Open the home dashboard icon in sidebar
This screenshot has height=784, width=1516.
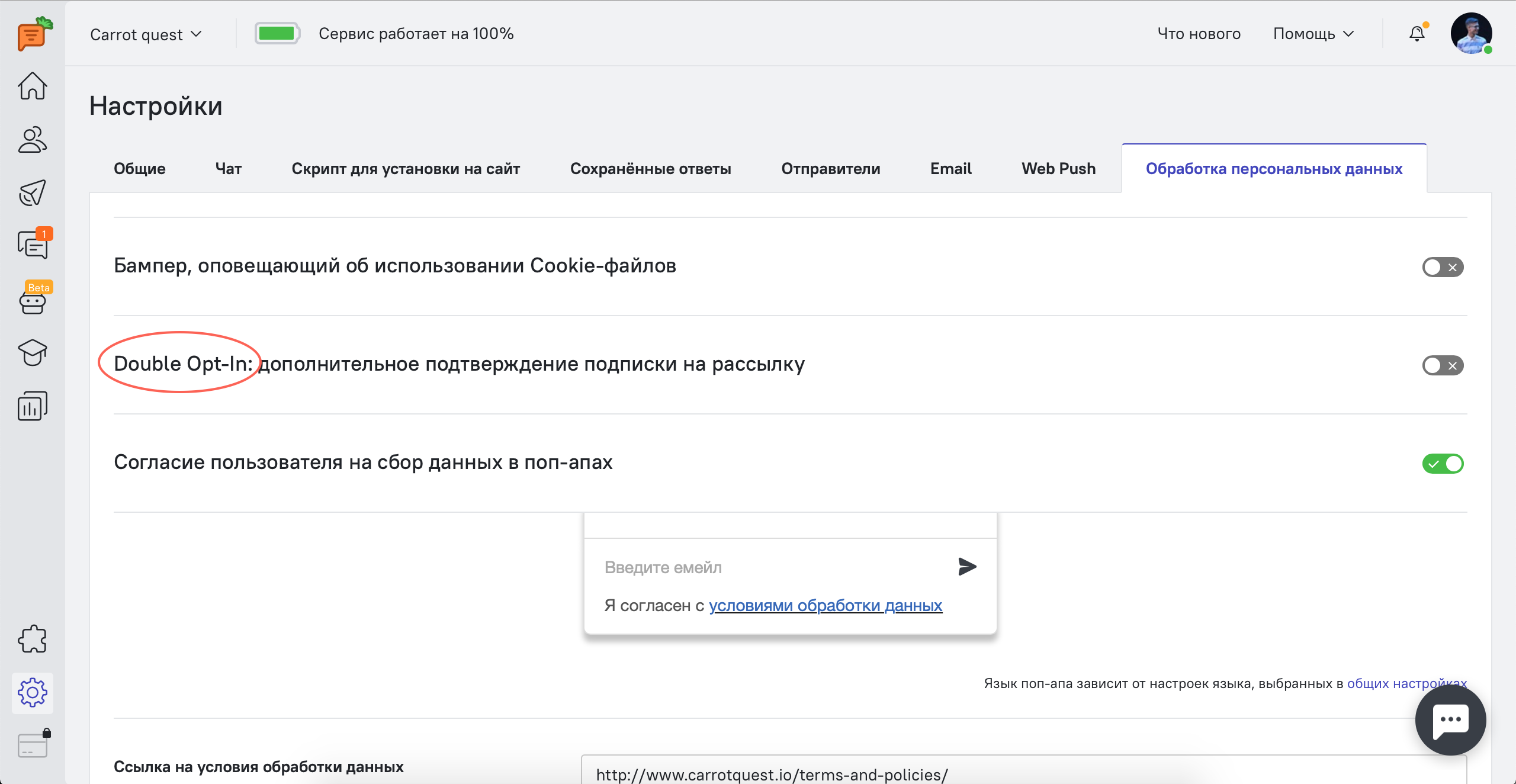pos(33,86)
